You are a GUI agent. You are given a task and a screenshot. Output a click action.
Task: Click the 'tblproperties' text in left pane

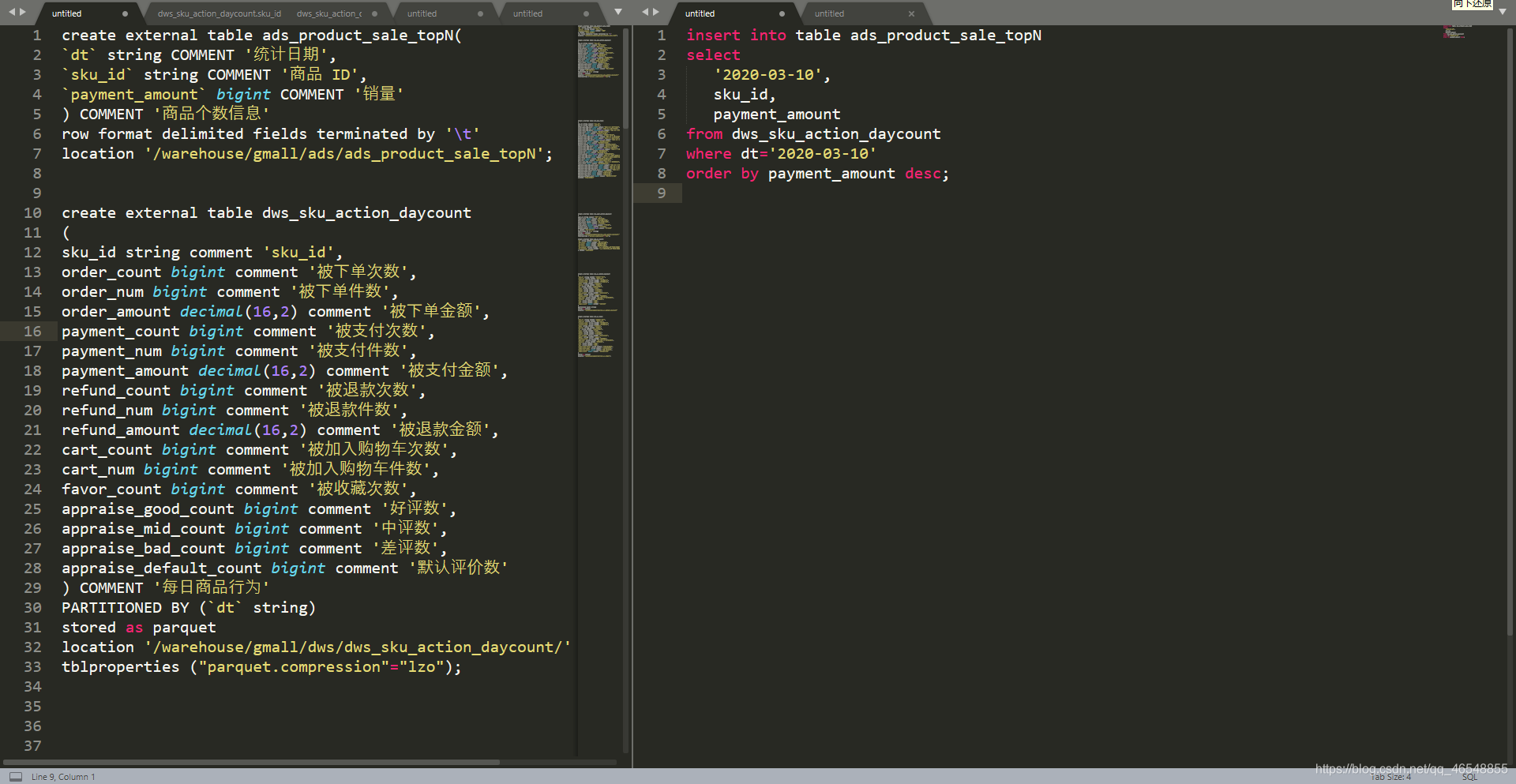click(121, 667)
